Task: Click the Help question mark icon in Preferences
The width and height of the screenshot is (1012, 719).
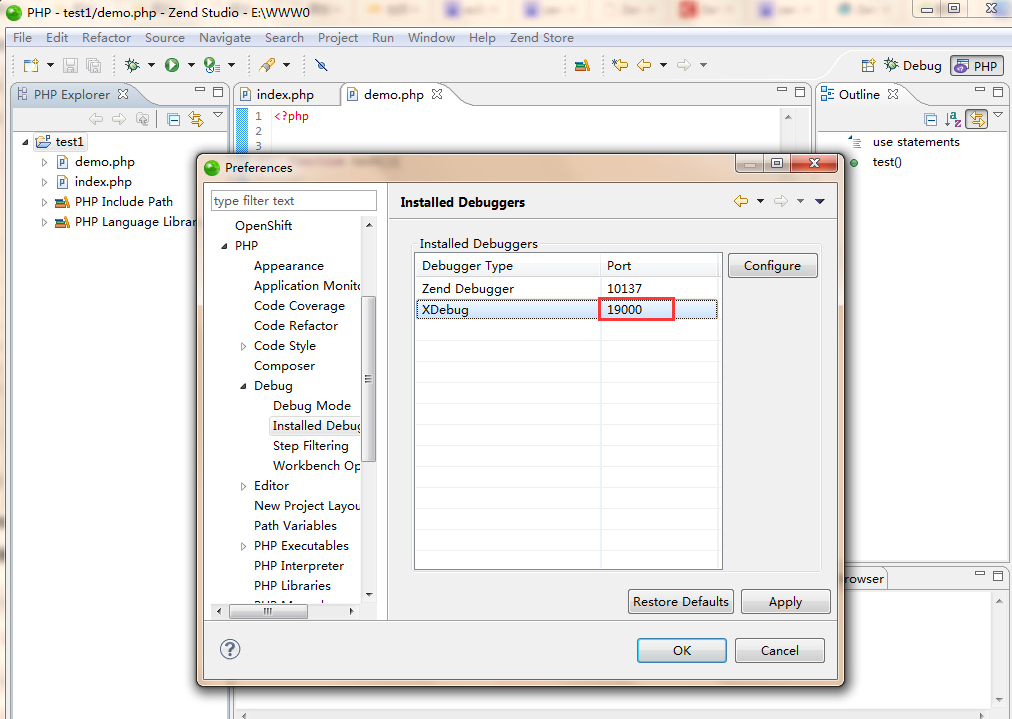Action: click(230, 649)
